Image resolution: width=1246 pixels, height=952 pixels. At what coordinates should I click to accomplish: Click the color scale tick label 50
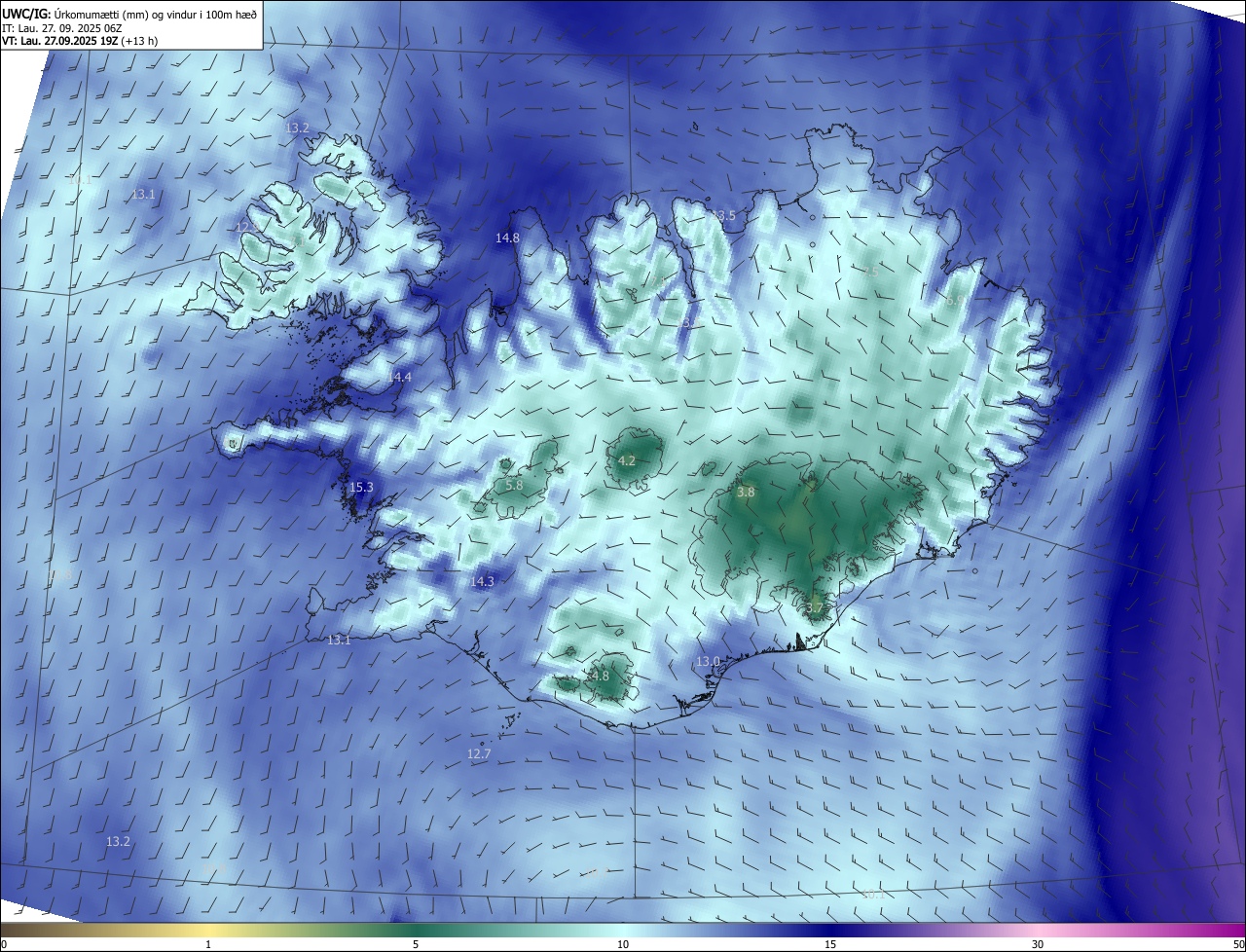pos(1238,944)
